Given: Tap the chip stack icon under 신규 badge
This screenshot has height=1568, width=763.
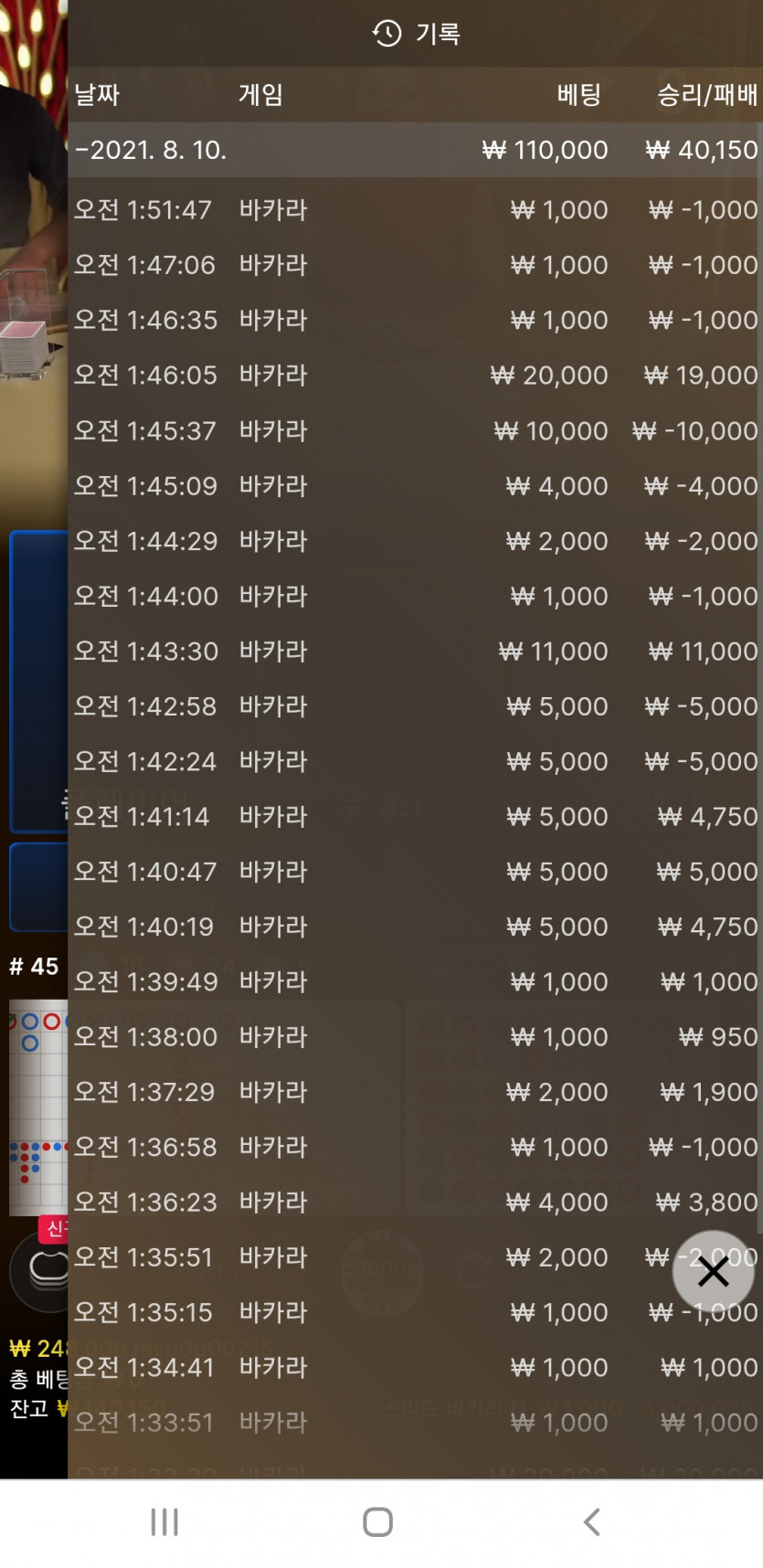Looking at the screenshot, I should [x=41, y=1269].
